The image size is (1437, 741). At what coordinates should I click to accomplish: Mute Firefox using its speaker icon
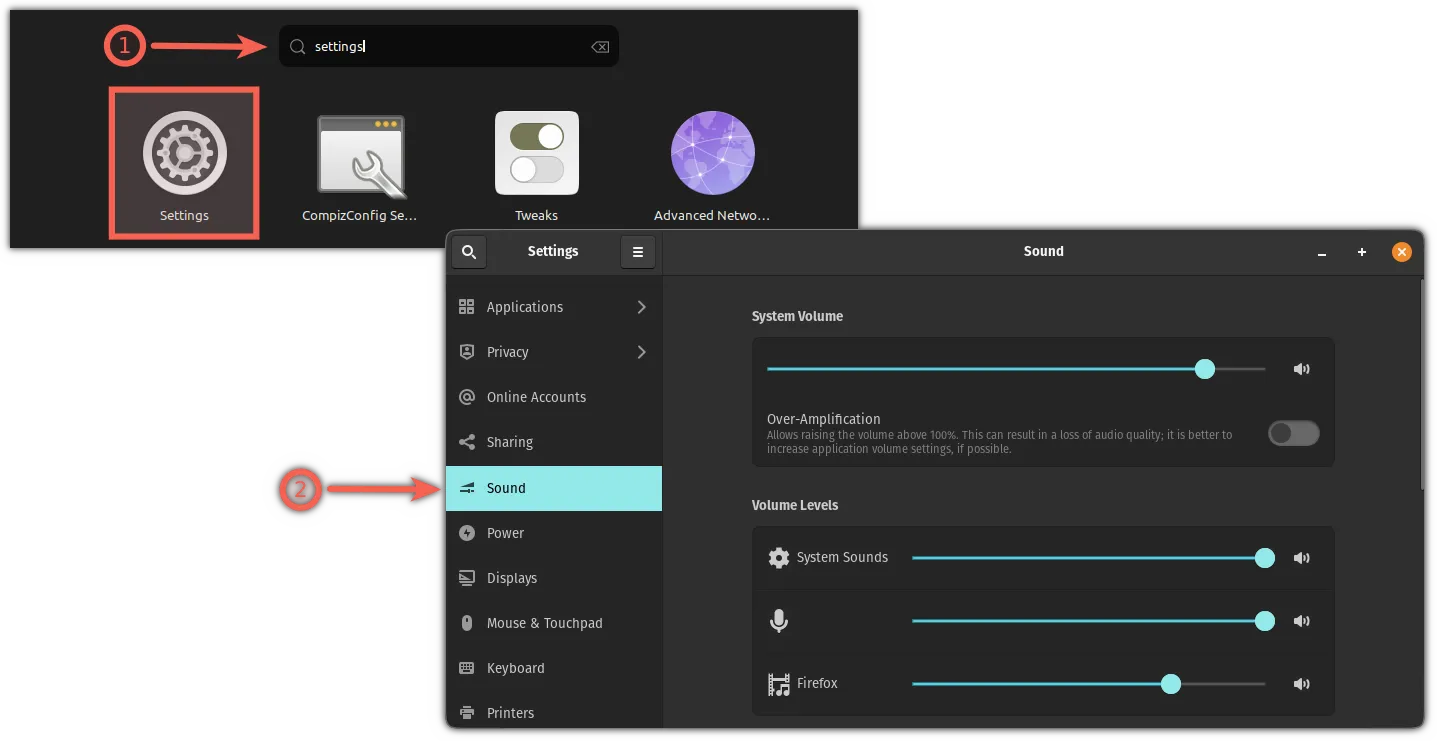[x=1301, y=684]
